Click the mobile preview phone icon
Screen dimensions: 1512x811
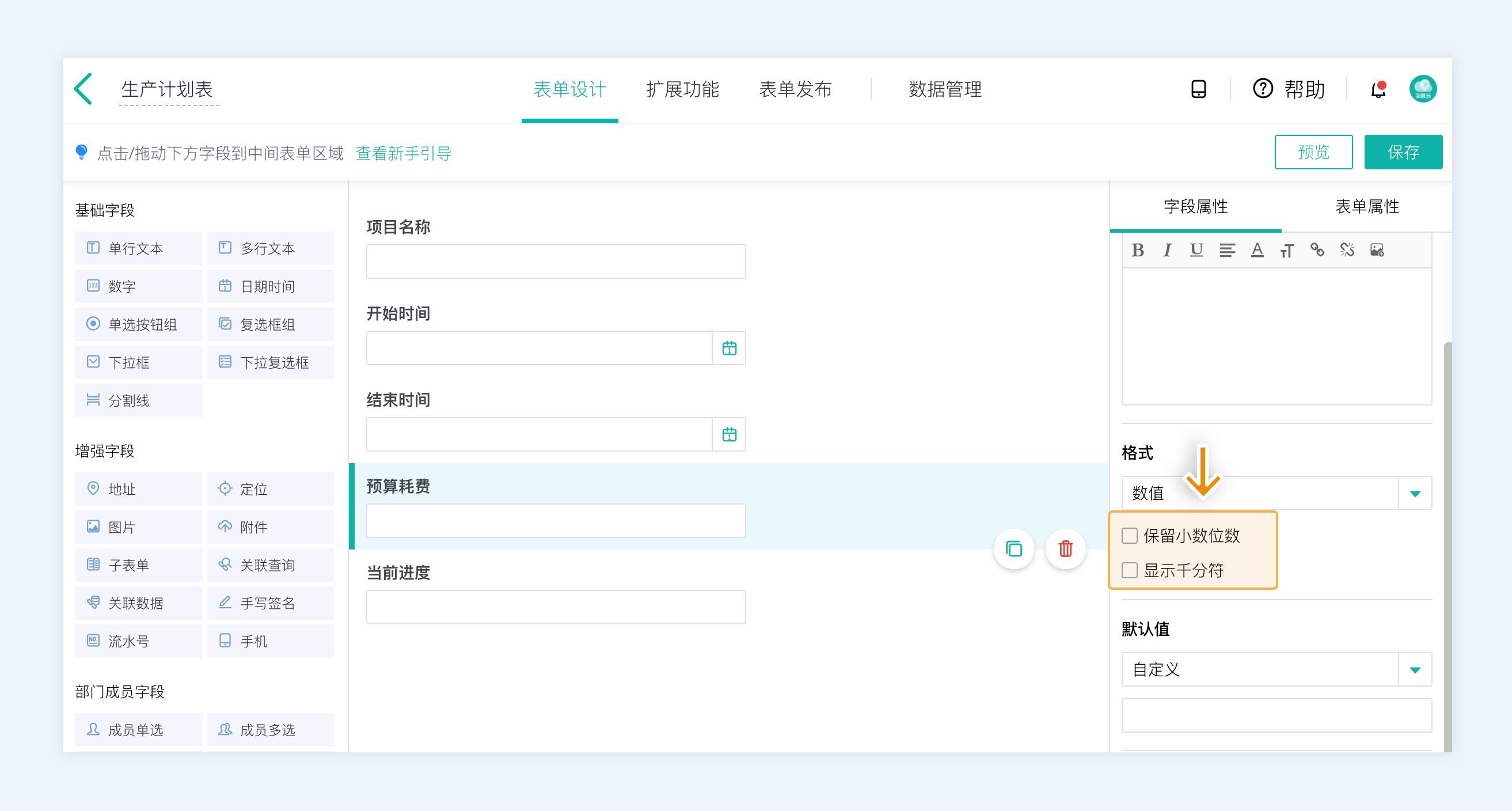pyautogui.click(x=1198, y=89)
